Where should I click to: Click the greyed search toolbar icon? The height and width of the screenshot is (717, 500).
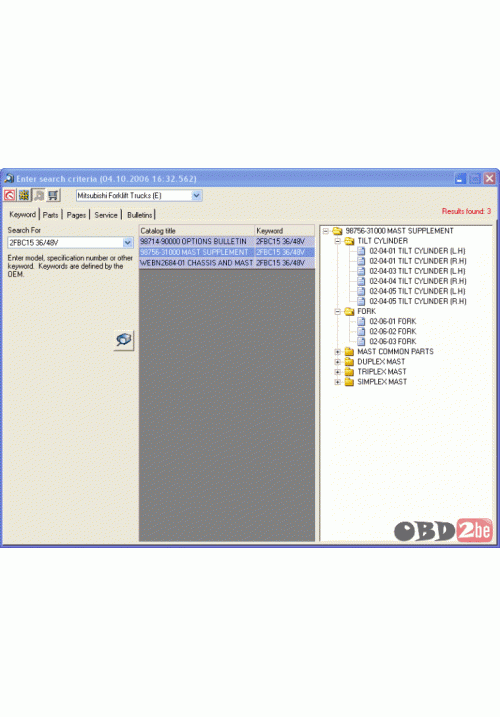[x=39, y=195]
